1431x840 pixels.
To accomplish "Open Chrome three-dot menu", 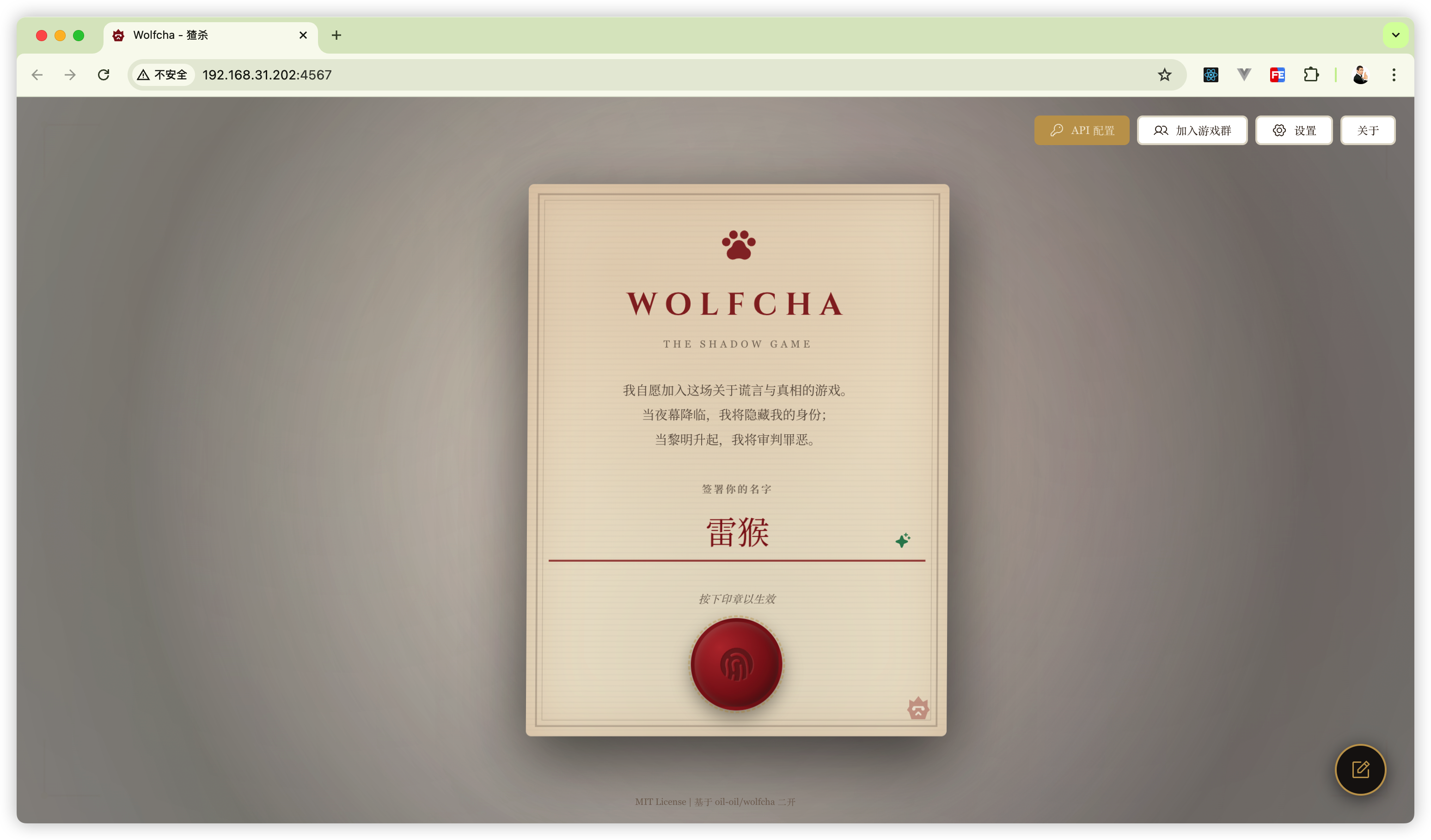I will 1394,75.
